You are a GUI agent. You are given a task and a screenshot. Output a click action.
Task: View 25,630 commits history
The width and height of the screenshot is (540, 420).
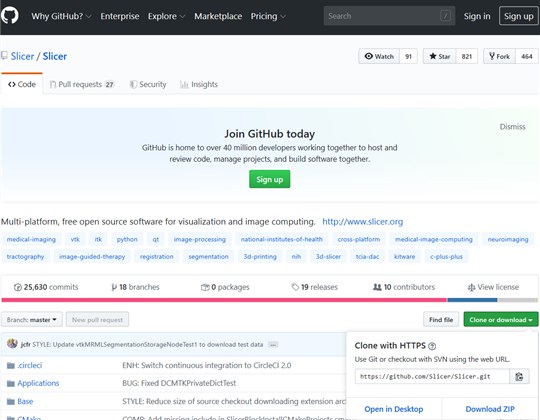(46, 287)
